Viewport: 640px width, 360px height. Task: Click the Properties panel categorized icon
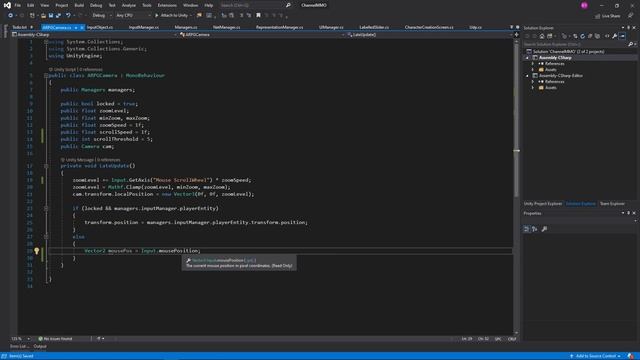527,229
